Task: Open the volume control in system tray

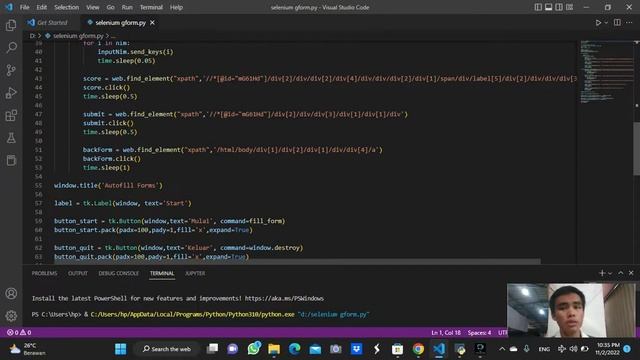Action: pos(573,349)
